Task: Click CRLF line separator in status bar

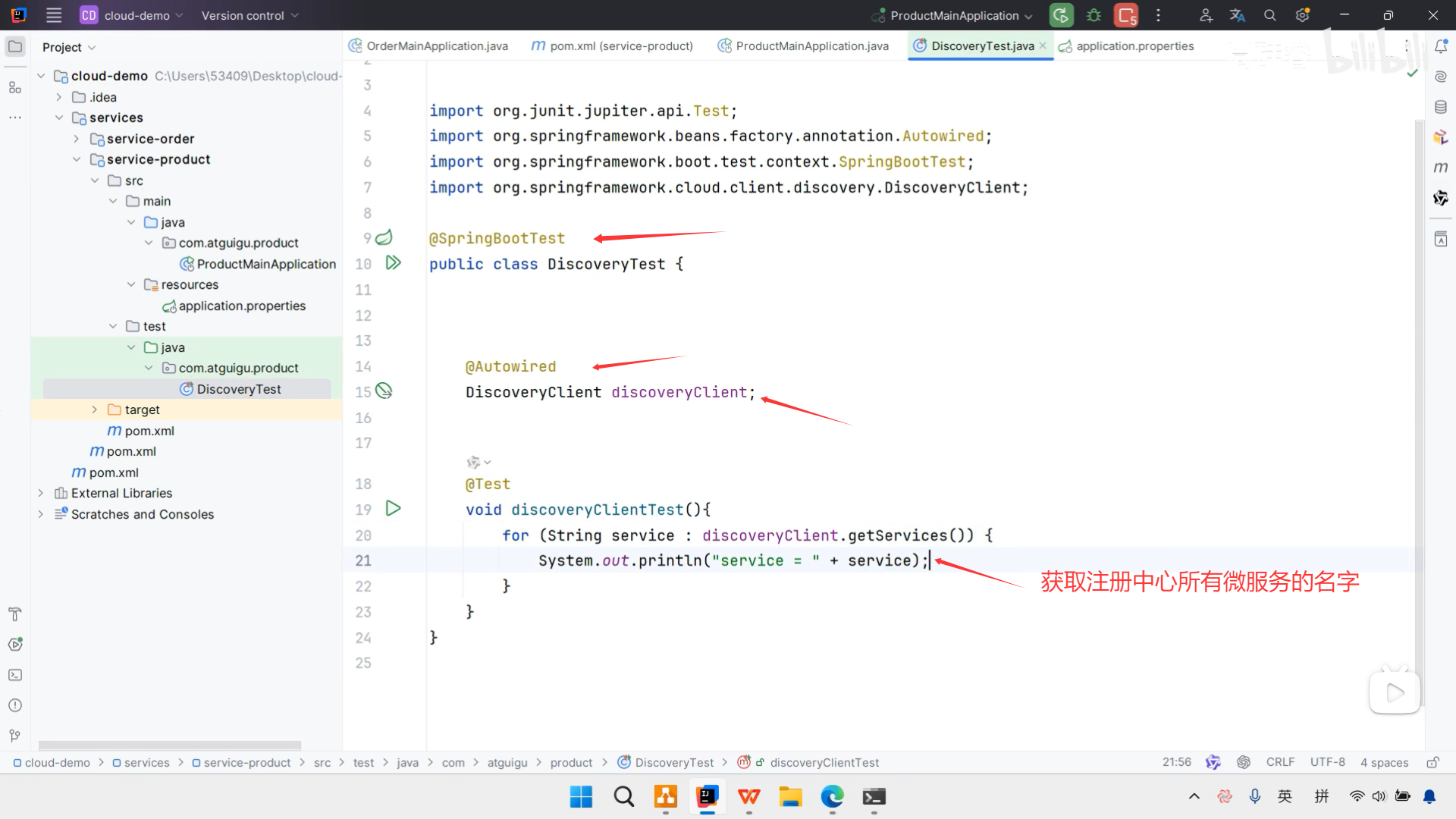Action: (x=1280, y=762)
